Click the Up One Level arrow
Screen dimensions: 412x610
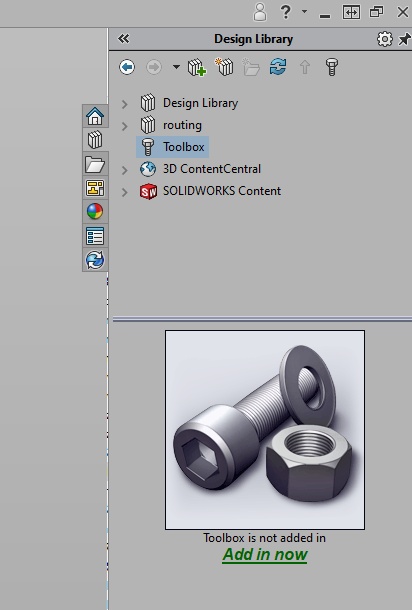coord(305,67)
